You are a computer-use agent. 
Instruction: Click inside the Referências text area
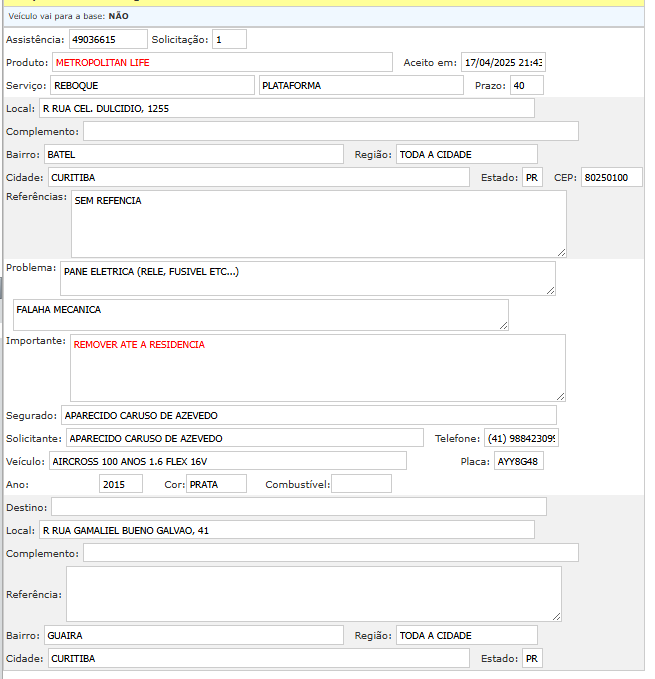318,223
